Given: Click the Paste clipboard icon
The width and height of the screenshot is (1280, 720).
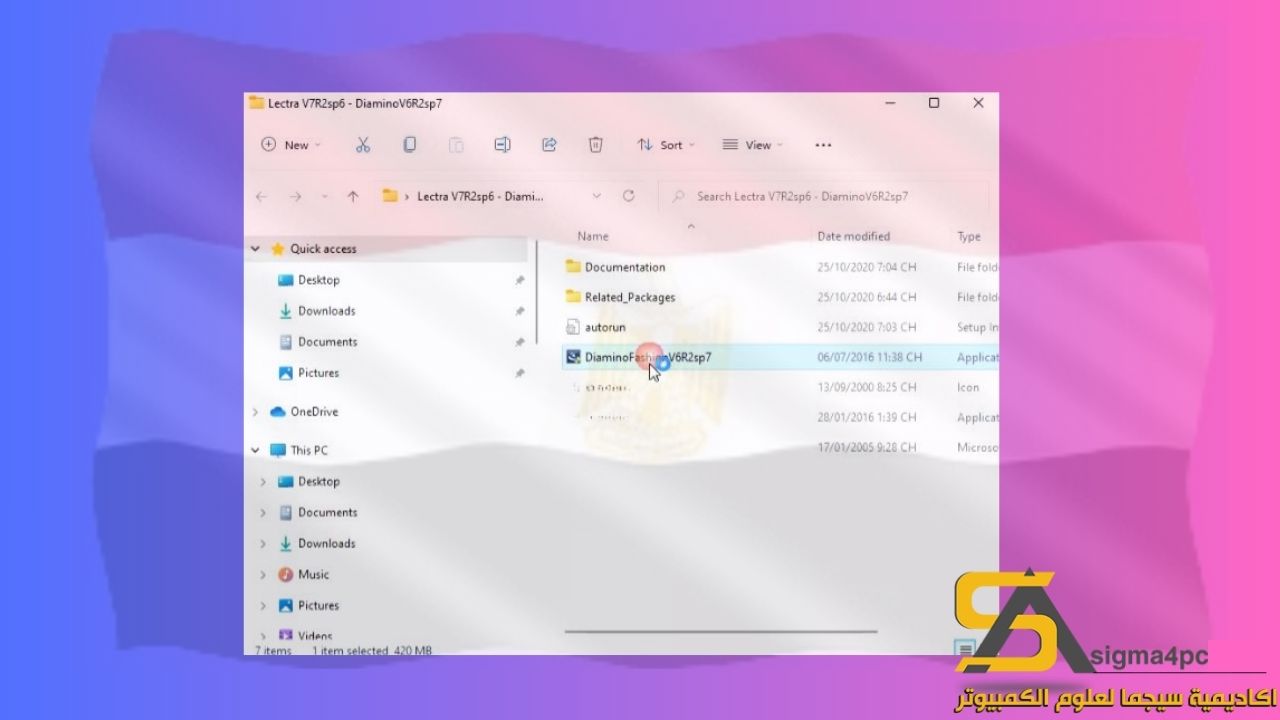Looking at the screenshot, I should click(x=456, y=145).
